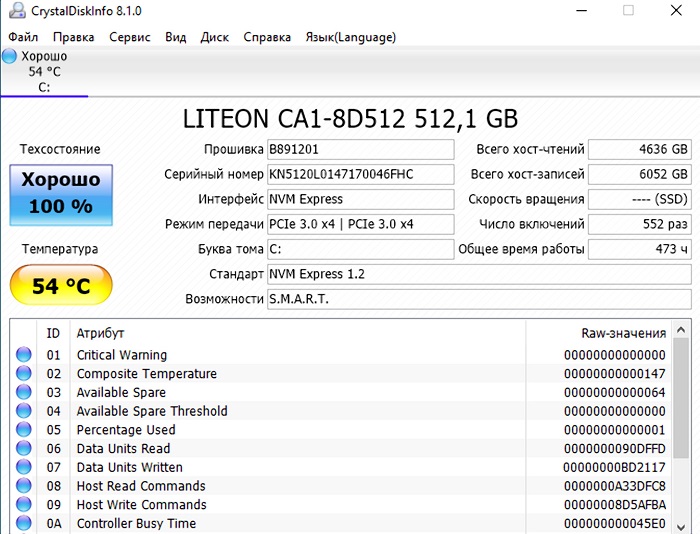Click the total host writes value 6052 GB
This screenshot has width=700, height=534.
pyautogui.click(x=640, y=174)
